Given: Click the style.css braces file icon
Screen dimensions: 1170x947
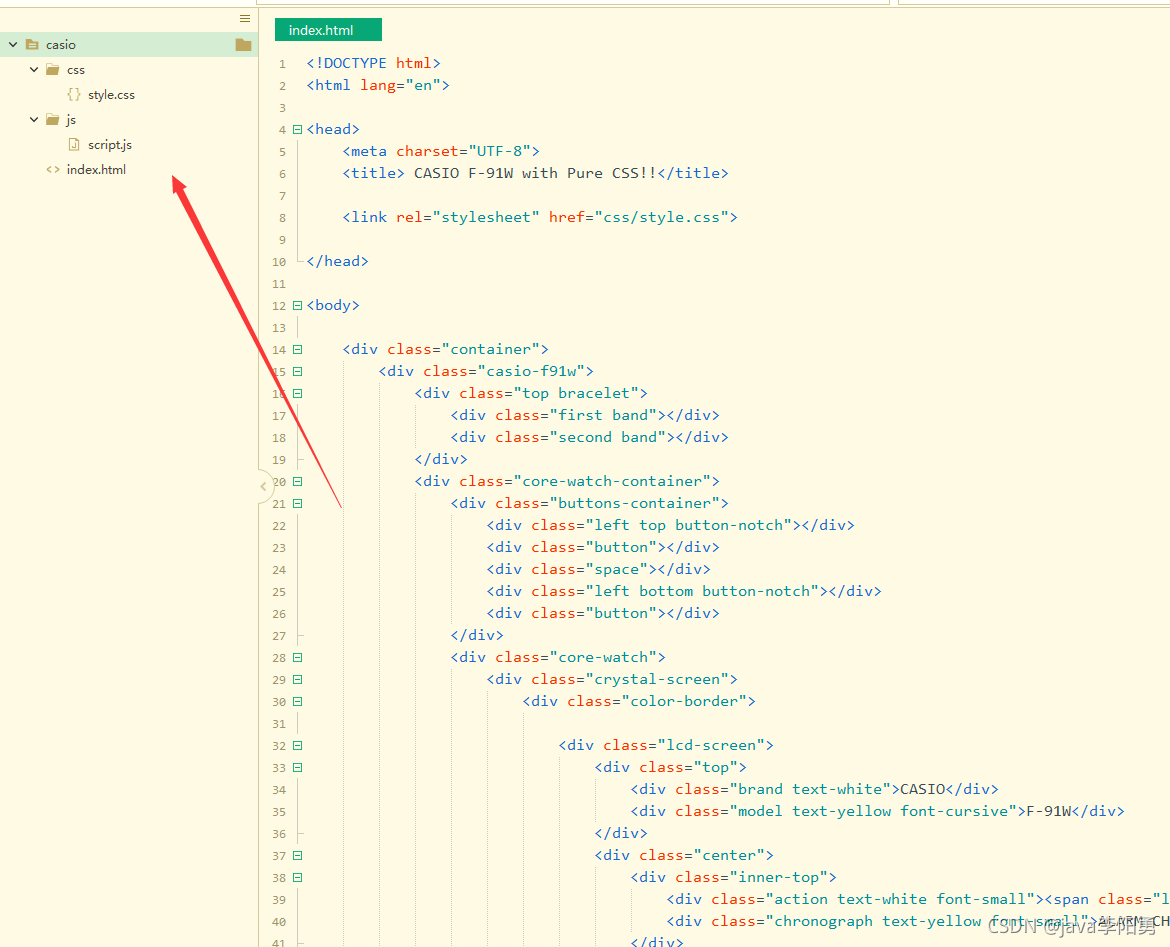Looking at the screenshot, I should [x=74, y=95].
